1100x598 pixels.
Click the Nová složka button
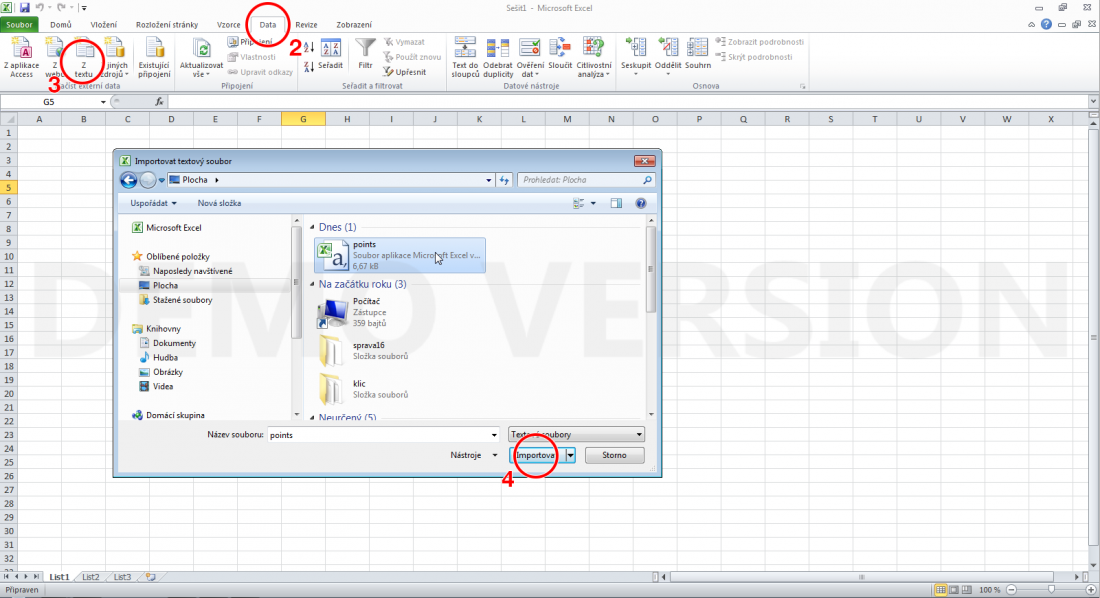pyautogui.click(x=219, y=203)
